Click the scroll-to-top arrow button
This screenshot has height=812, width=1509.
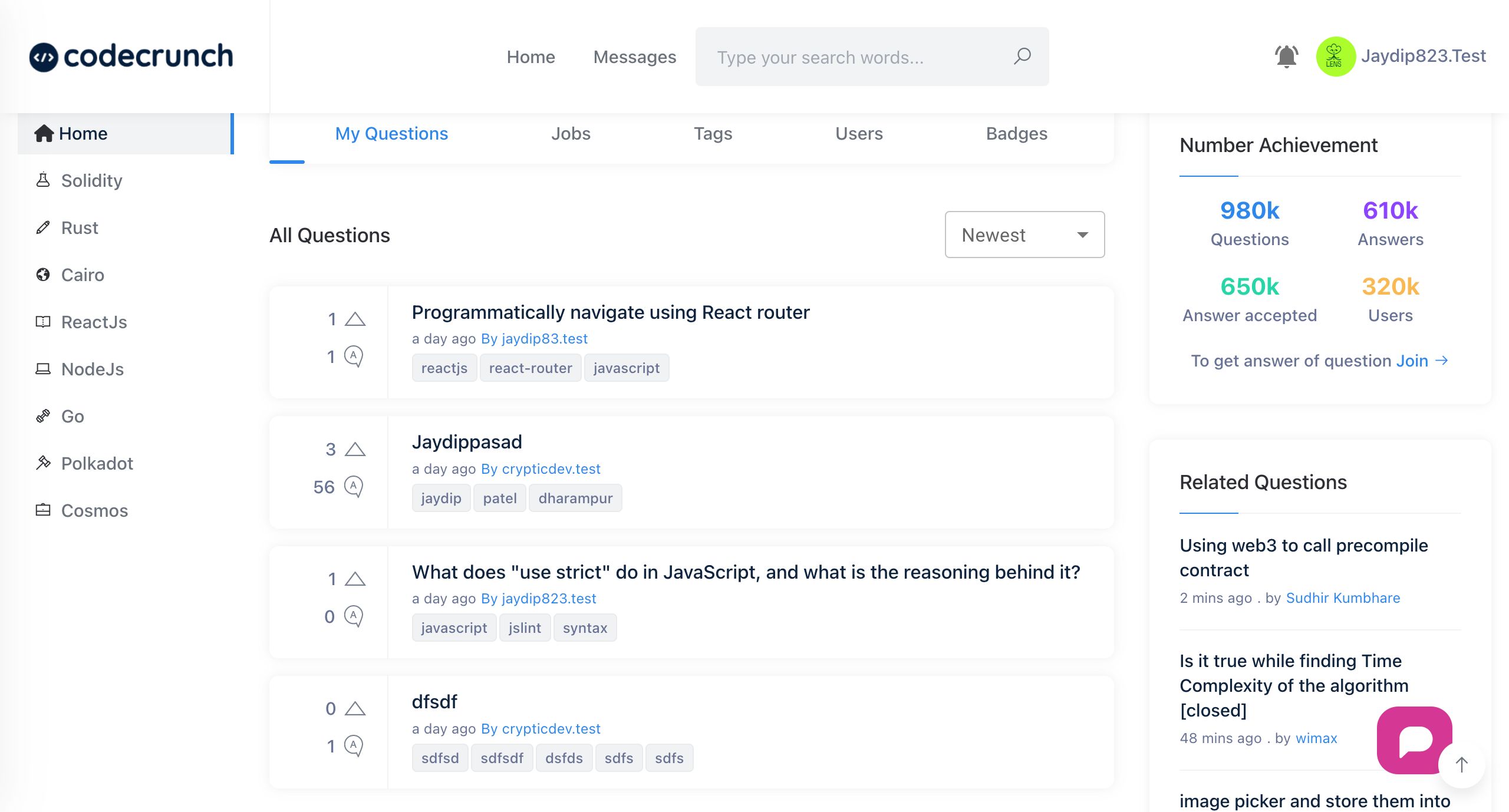1461,765
